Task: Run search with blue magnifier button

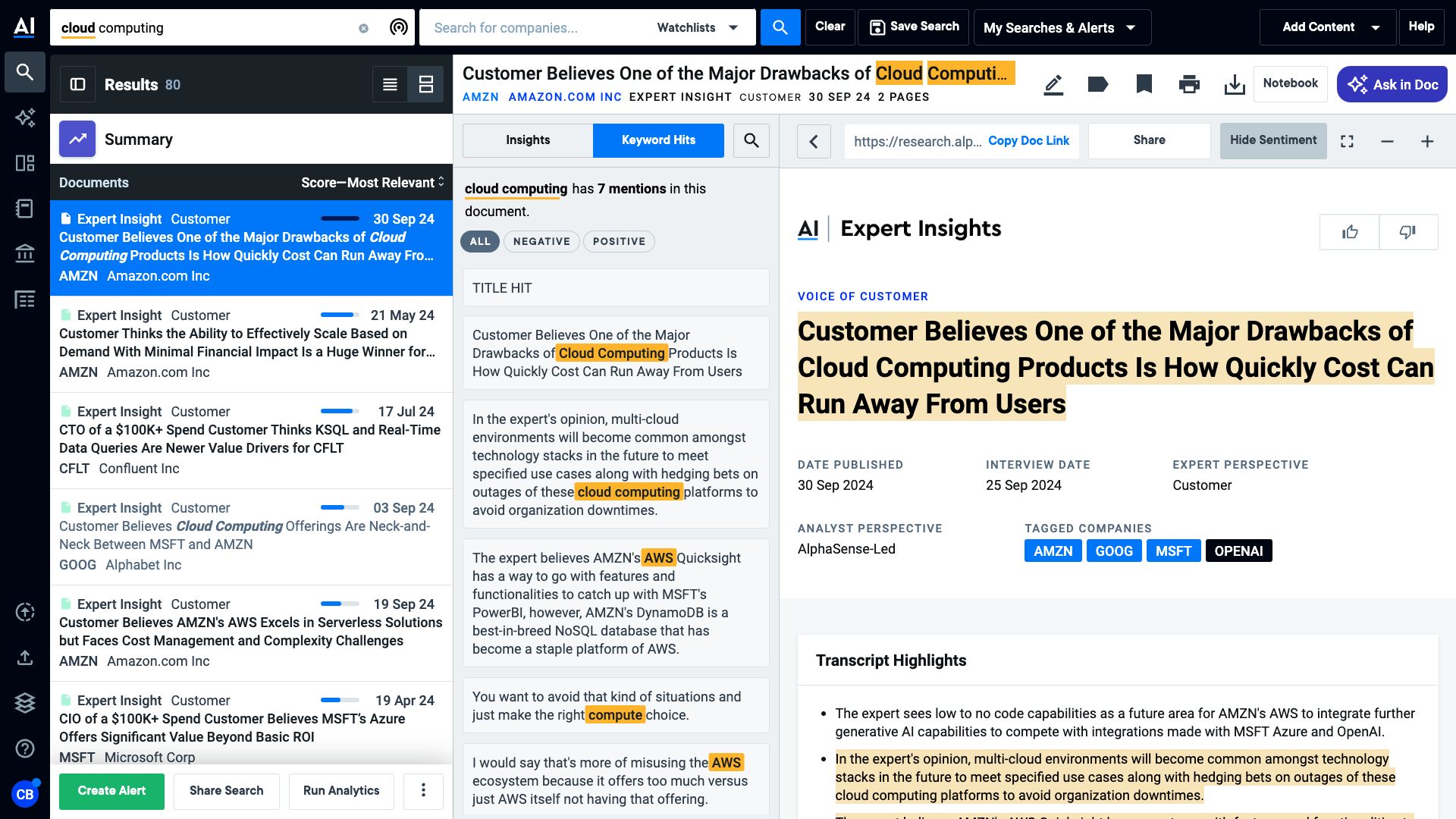Action: point(780,27)
